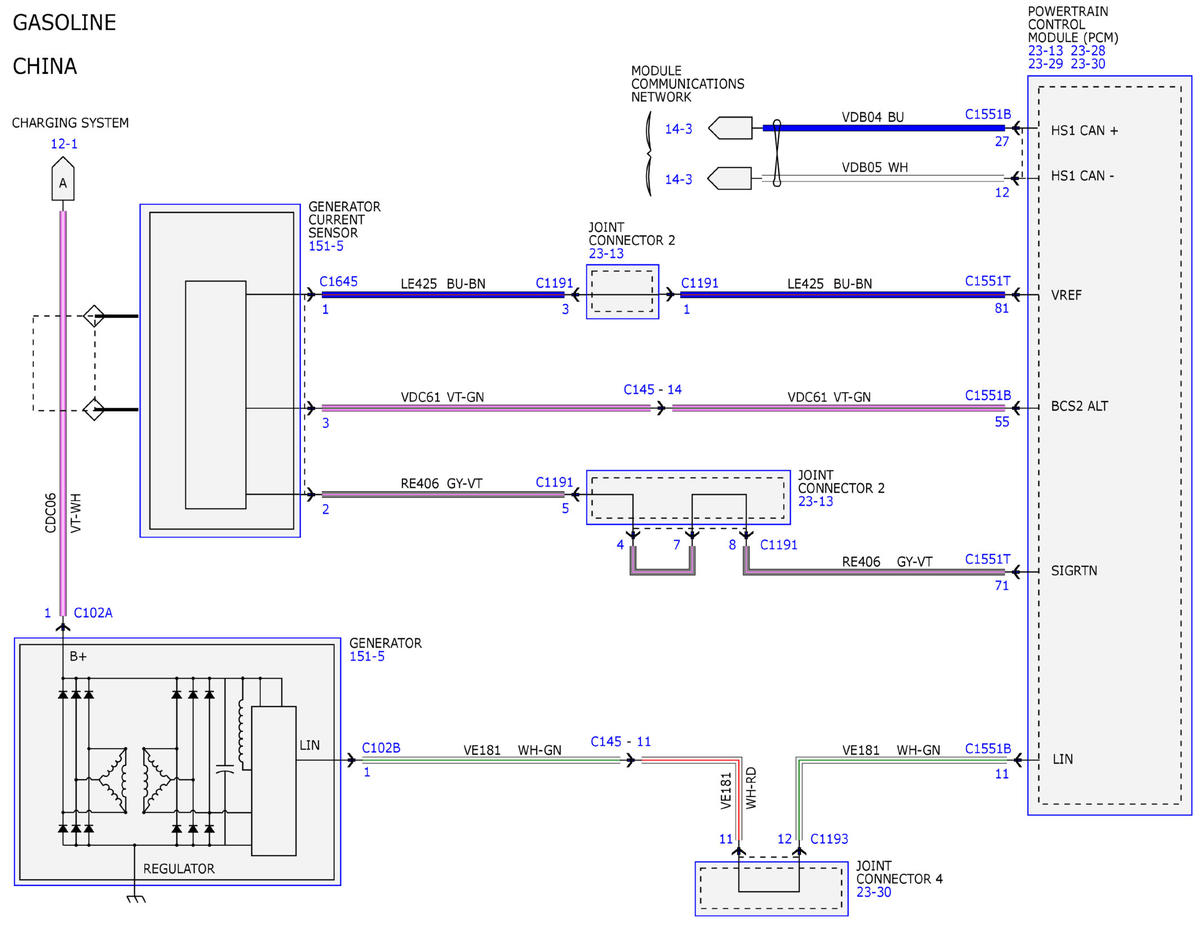Click the "CDC06" wire label
Screen dimensions: 1200x927
point(50,511)
